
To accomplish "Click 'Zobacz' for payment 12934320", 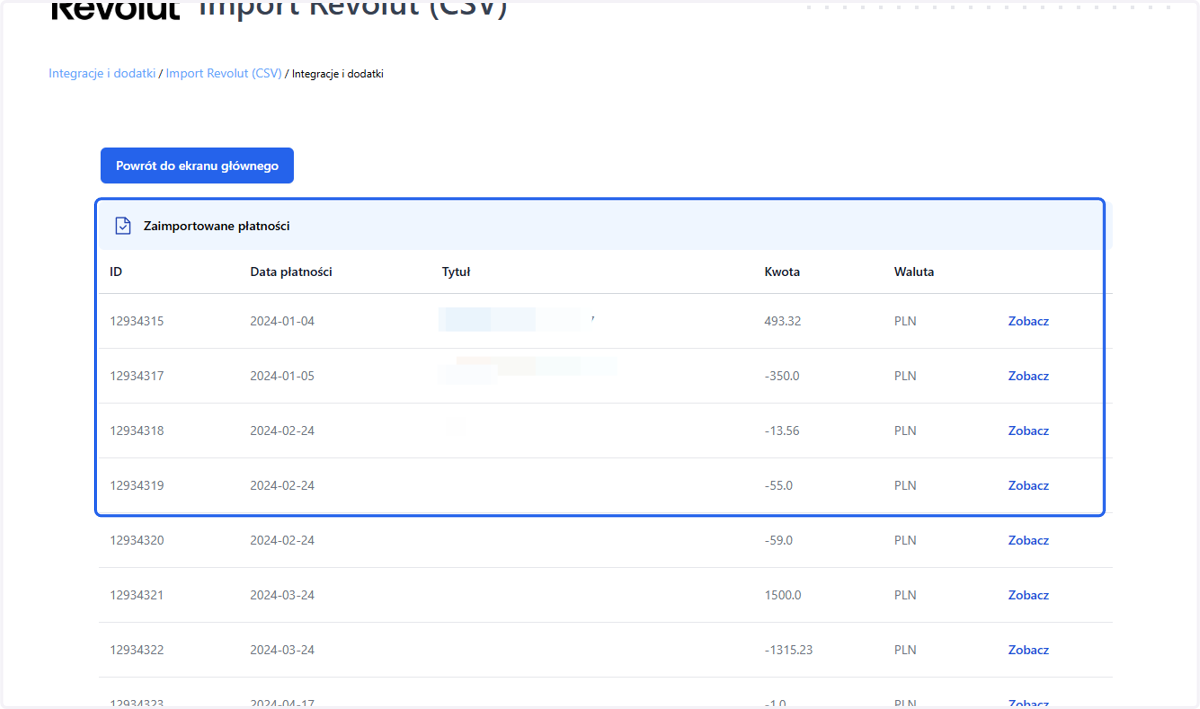I will [1028, 540].
